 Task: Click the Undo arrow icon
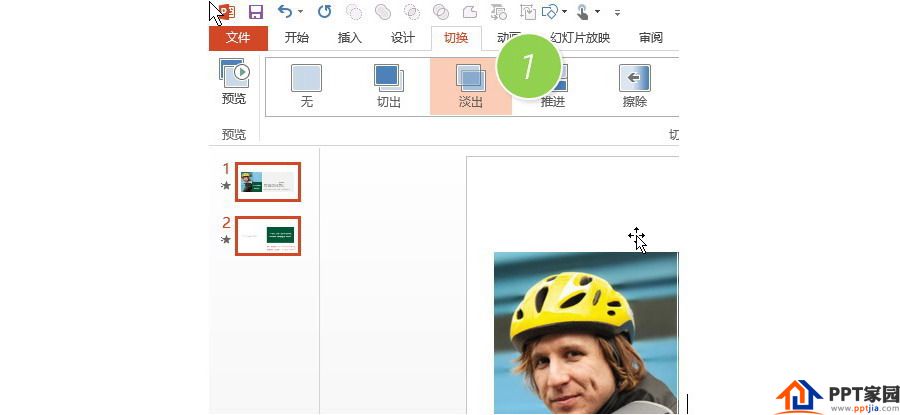[285, 12]
